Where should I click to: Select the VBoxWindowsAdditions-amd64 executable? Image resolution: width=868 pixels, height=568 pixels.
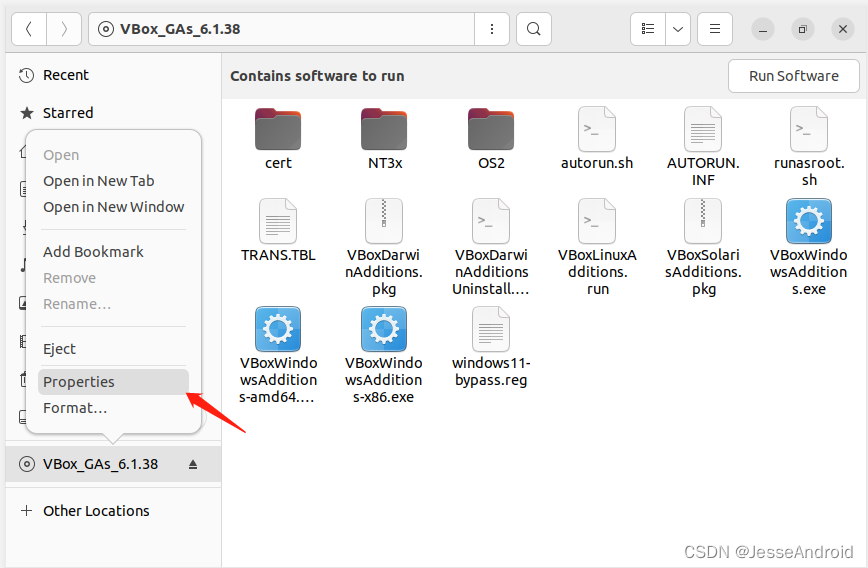tap(278, 355)
